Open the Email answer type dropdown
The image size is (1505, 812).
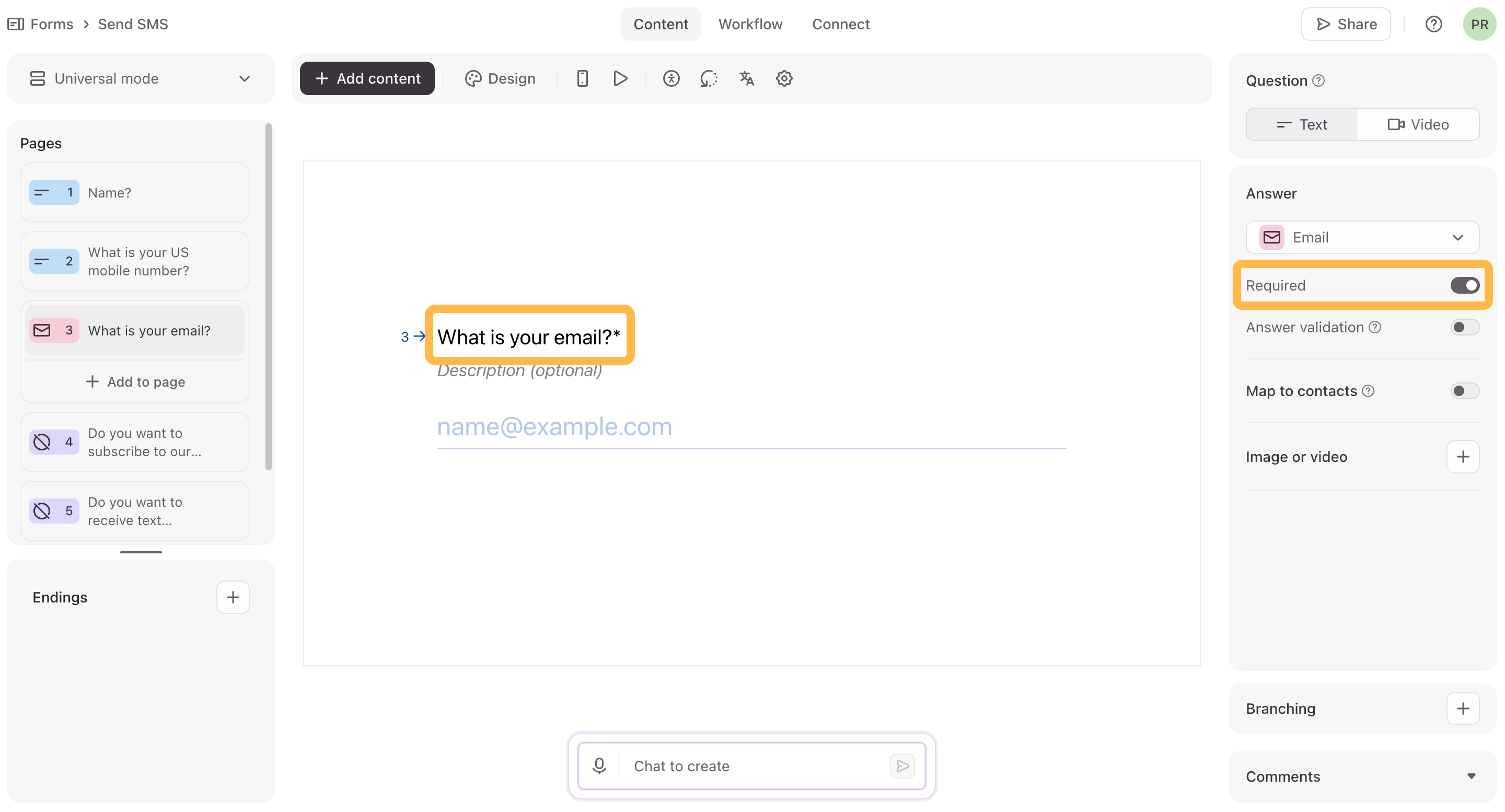click(x=1362, y=237)
